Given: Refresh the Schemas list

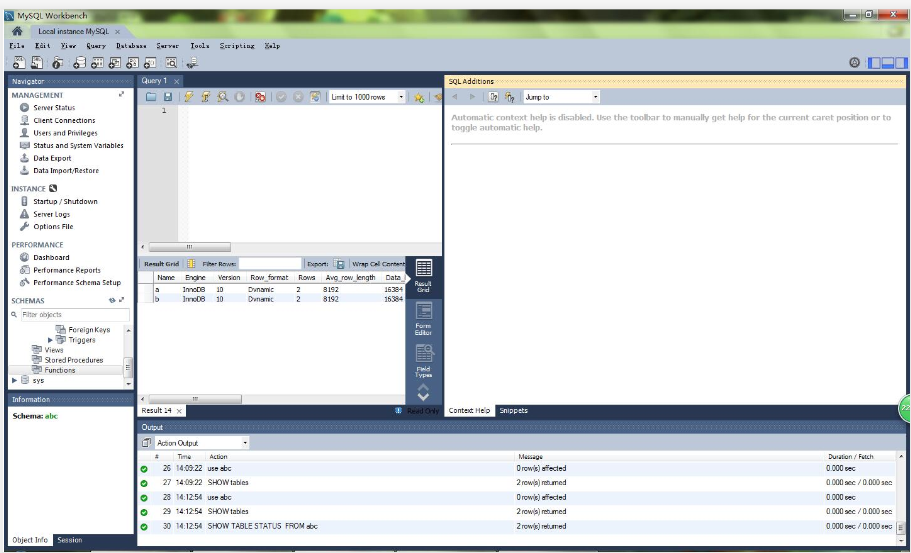Looking at the screenshot, I should click(112, 300).
